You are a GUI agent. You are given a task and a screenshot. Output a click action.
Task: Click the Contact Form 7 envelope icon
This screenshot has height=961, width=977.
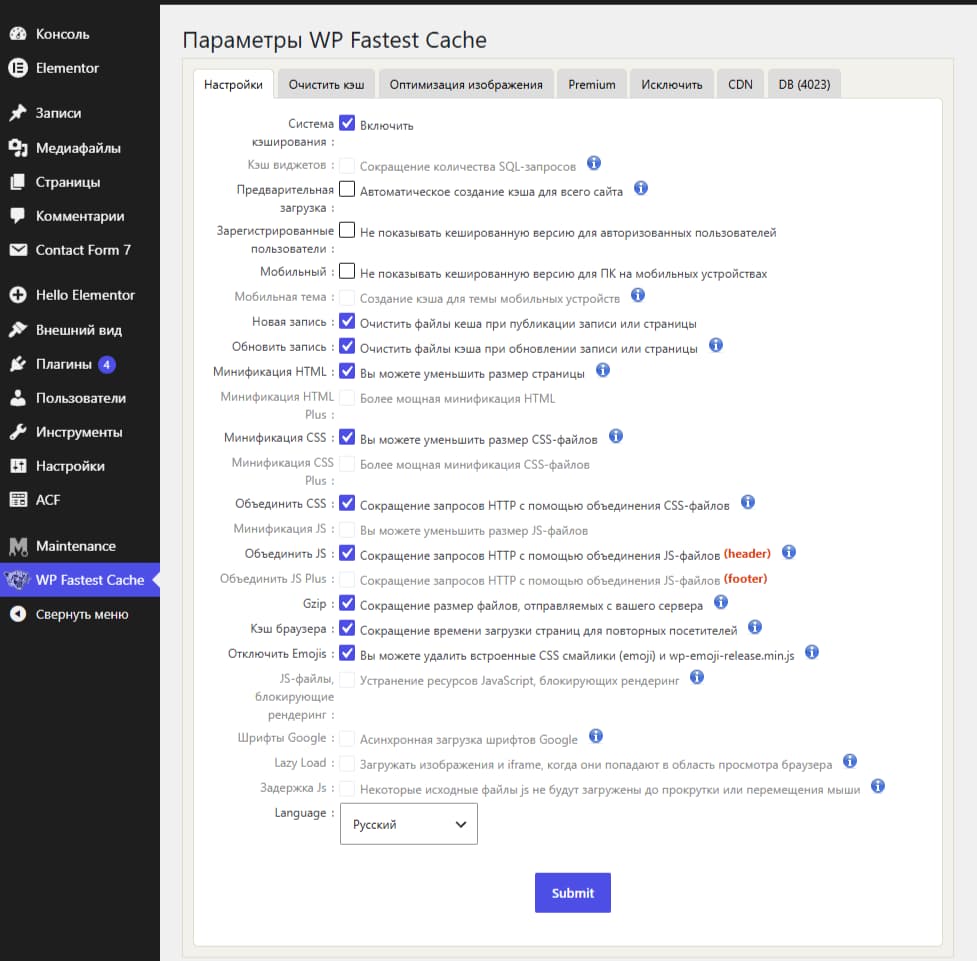[18, 250]
